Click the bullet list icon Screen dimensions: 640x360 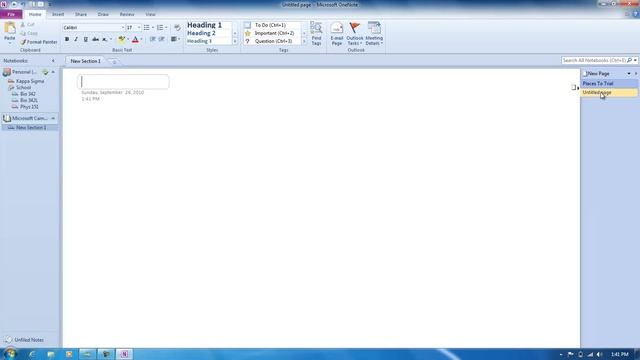point(147,27)
